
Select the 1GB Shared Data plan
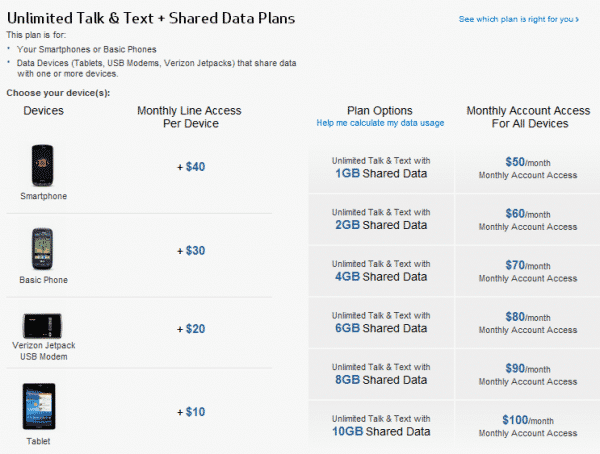[381, 167]
